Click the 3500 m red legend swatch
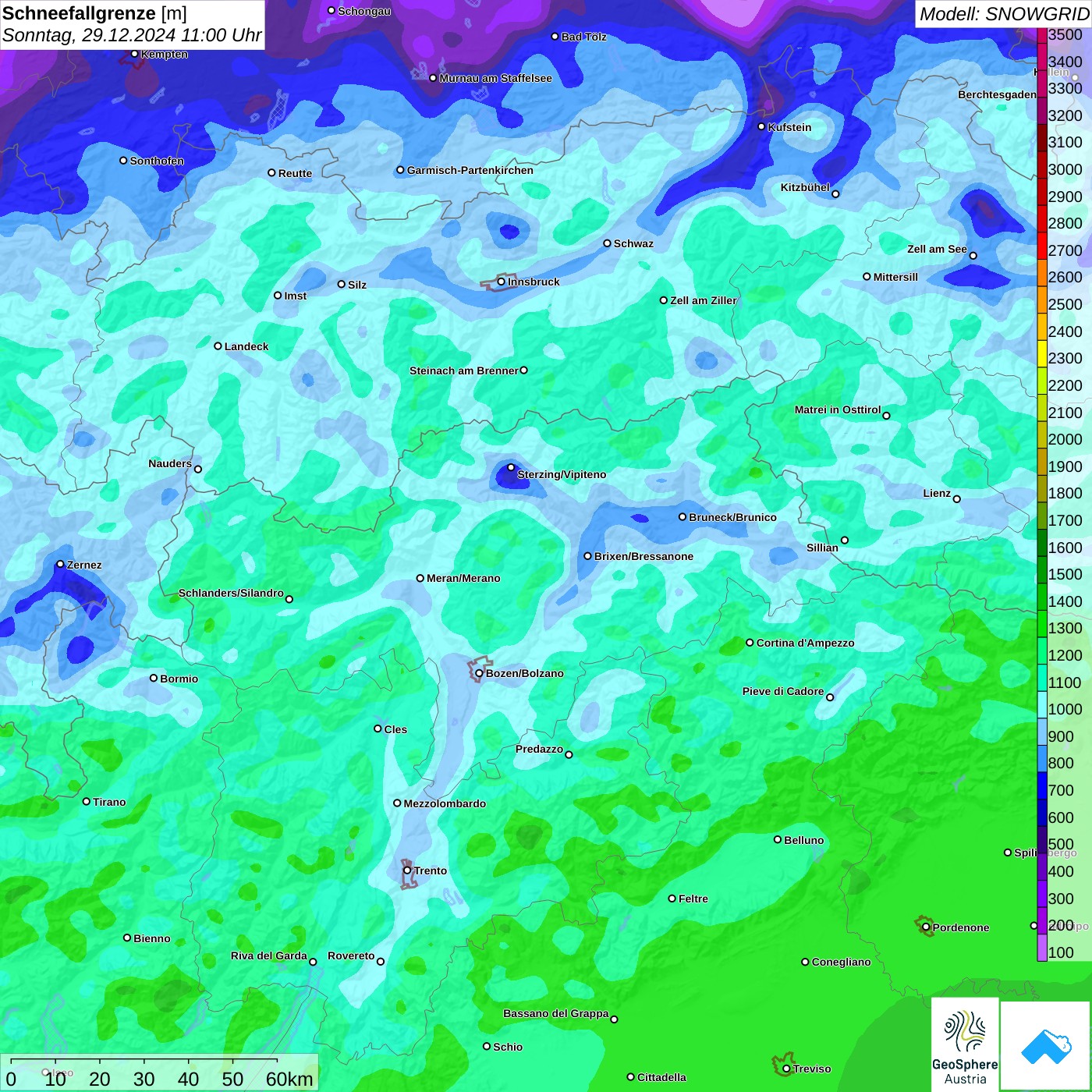 [1042, 34]
